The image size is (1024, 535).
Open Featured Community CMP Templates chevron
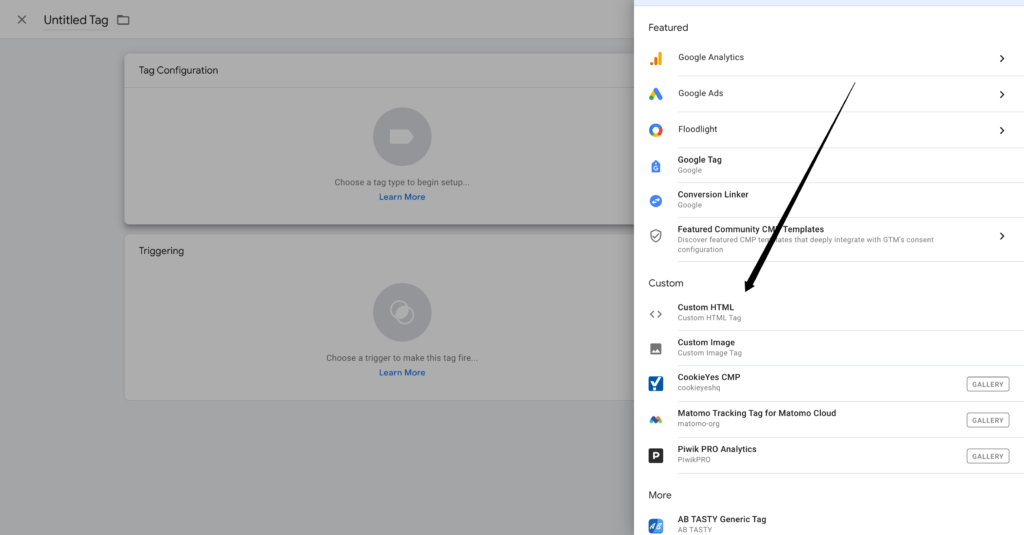coord(1001,236)
